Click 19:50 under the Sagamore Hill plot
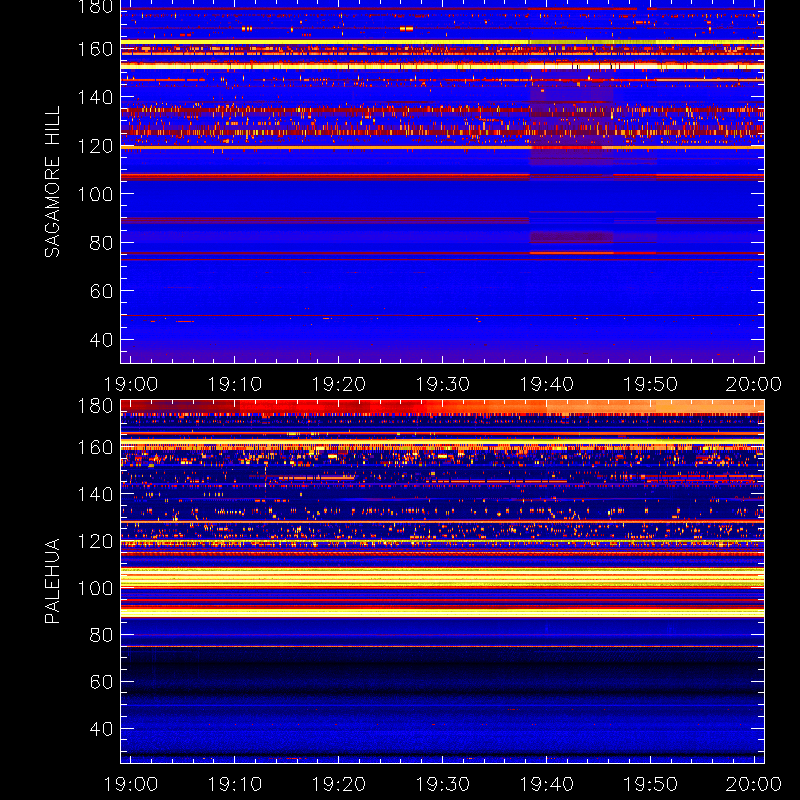The width and height of the screenshot is (800, 800). 651,384
